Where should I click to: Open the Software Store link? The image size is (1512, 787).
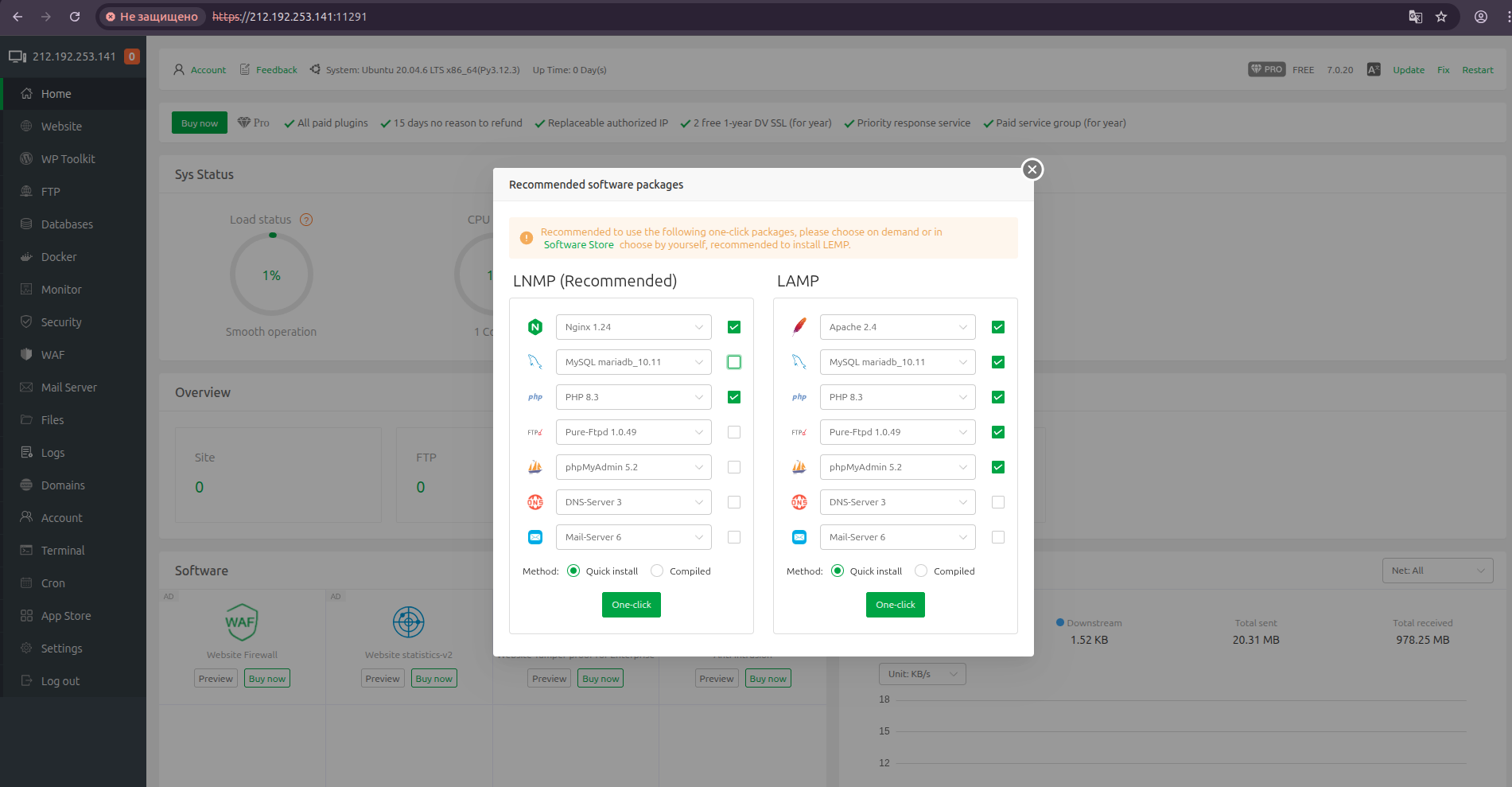[x=579, y=245]
